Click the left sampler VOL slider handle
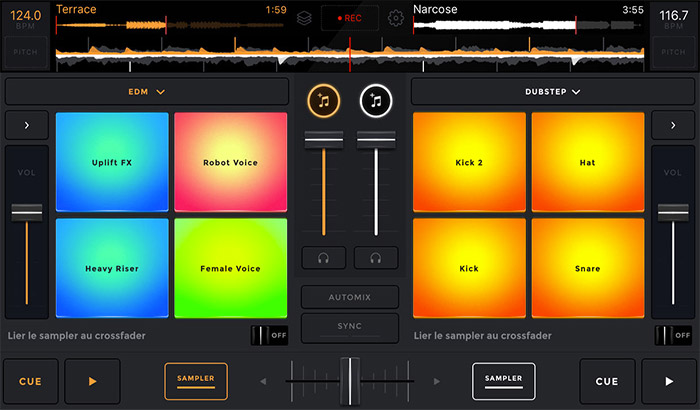 [x=27, y=213]
